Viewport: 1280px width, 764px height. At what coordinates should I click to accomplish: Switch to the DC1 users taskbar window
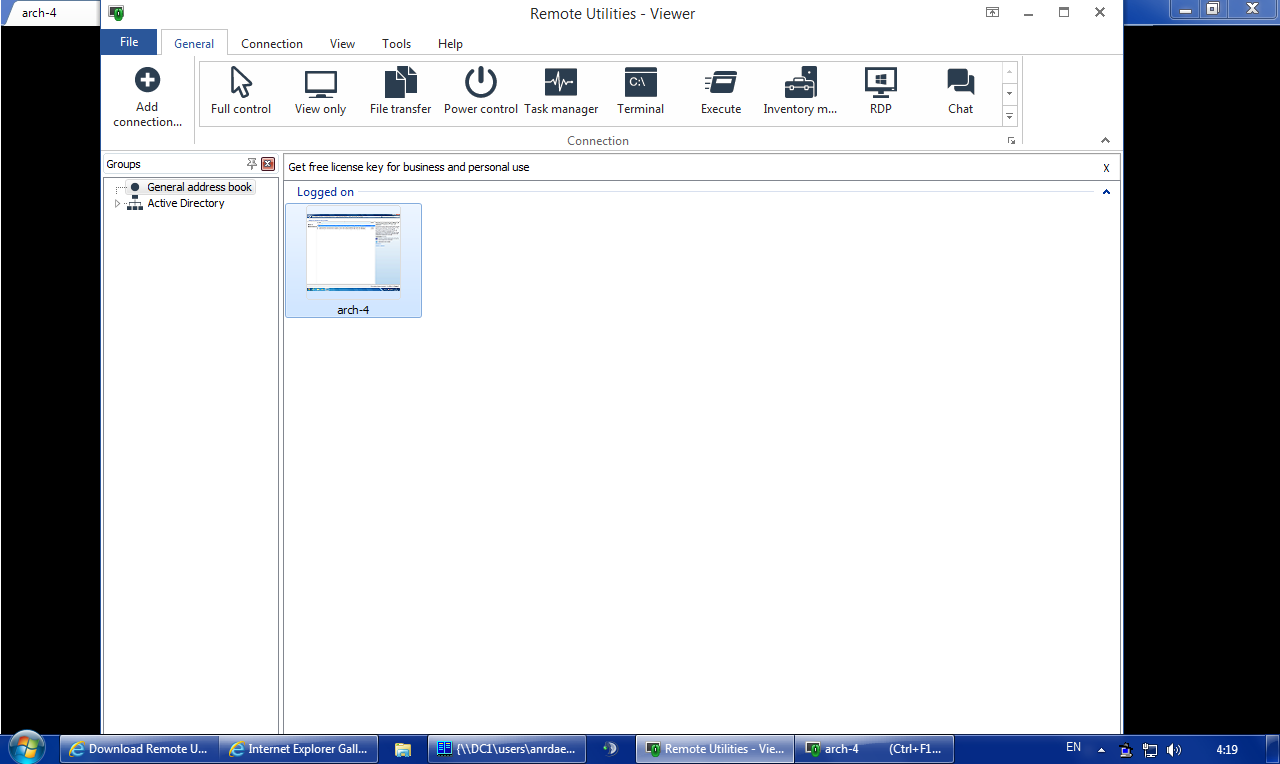point(506,748)
